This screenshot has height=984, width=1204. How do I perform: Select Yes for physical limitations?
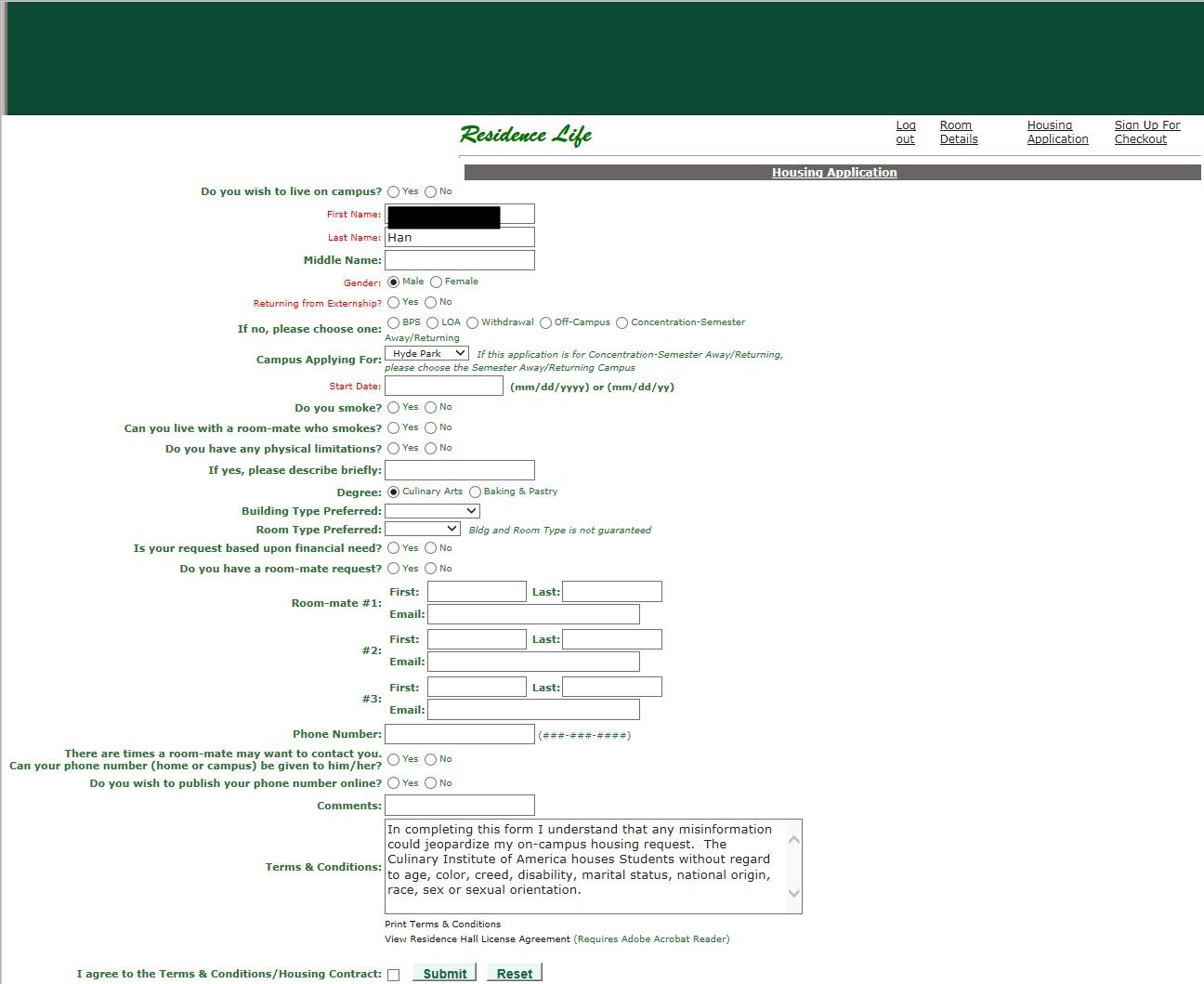(394, 448)
